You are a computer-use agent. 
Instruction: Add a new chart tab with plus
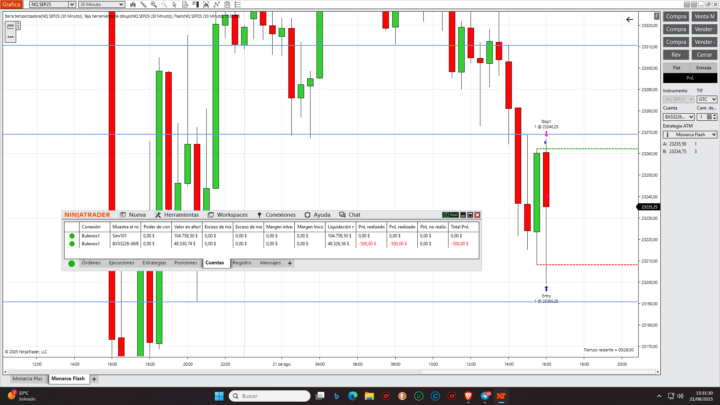click(x=94, y=379)
